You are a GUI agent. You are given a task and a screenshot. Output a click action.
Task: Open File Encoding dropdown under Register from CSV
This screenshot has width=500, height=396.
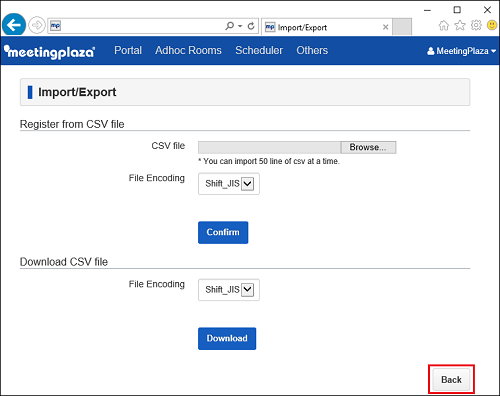[x=229, y=184]
